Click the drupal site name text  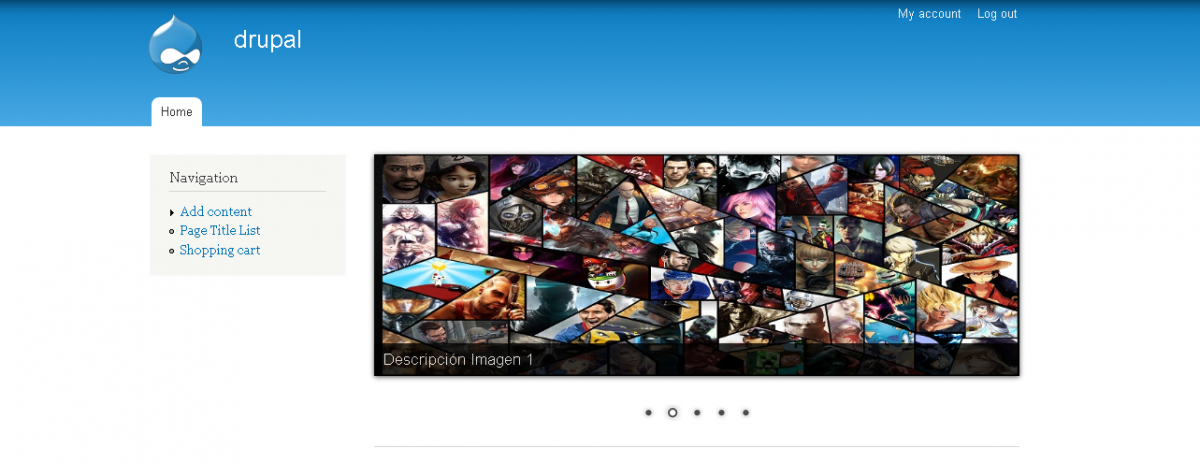coord(267,40)
